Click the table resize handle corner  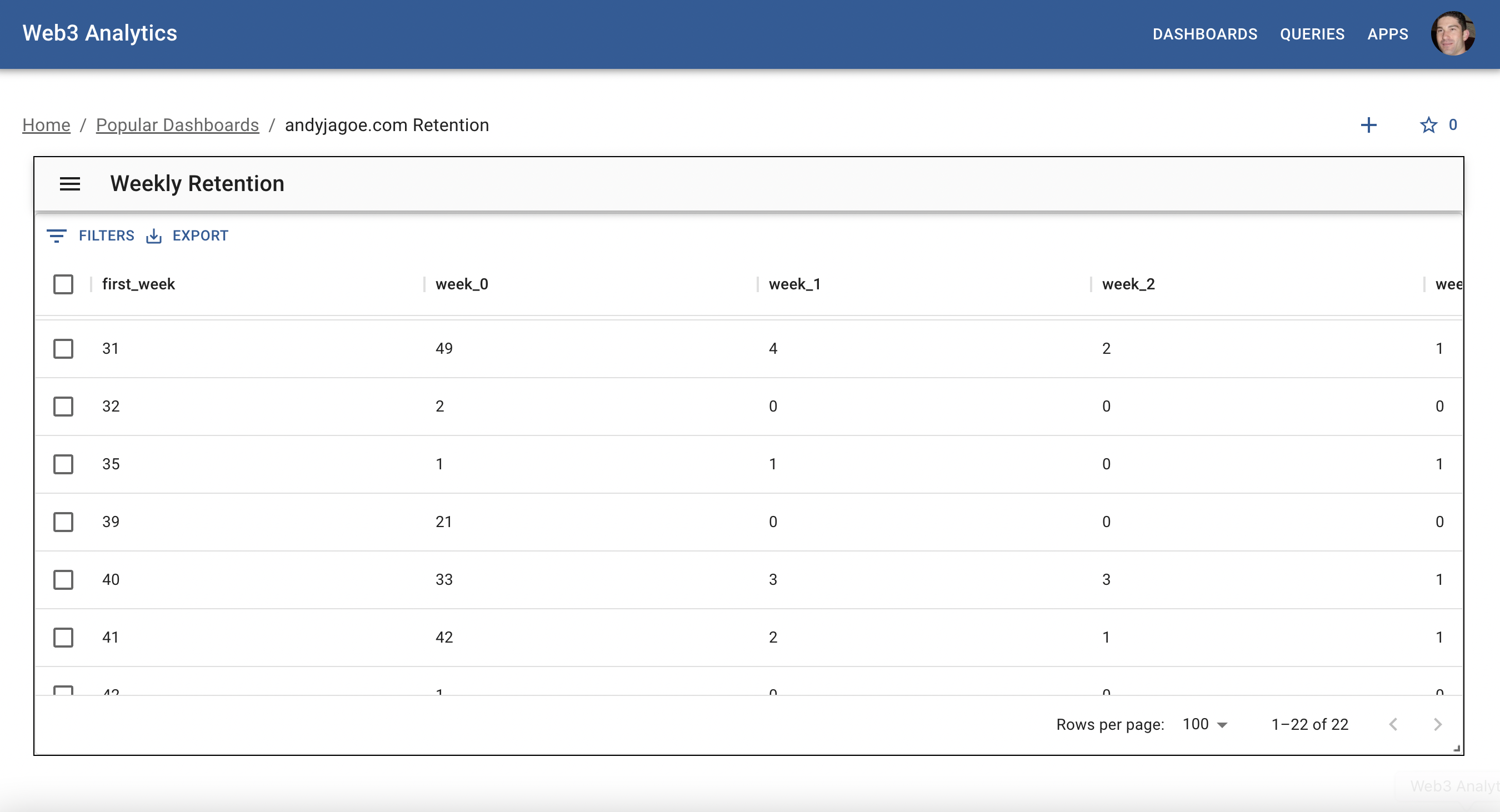(x=1456, y=749)
